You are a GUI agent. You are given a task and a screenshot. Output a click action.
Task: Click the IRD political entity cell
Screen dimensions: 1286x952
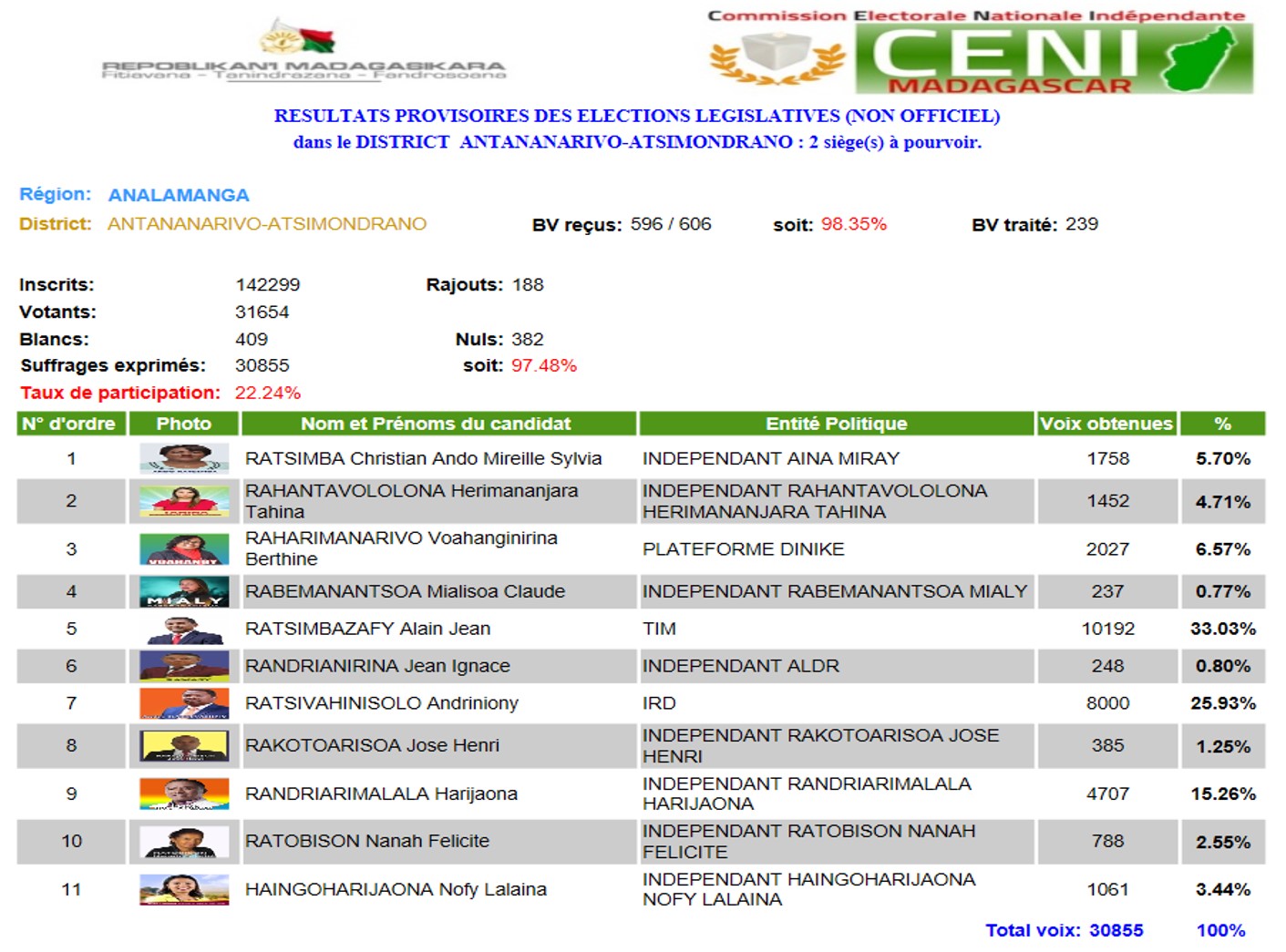[x=837, y=703]
